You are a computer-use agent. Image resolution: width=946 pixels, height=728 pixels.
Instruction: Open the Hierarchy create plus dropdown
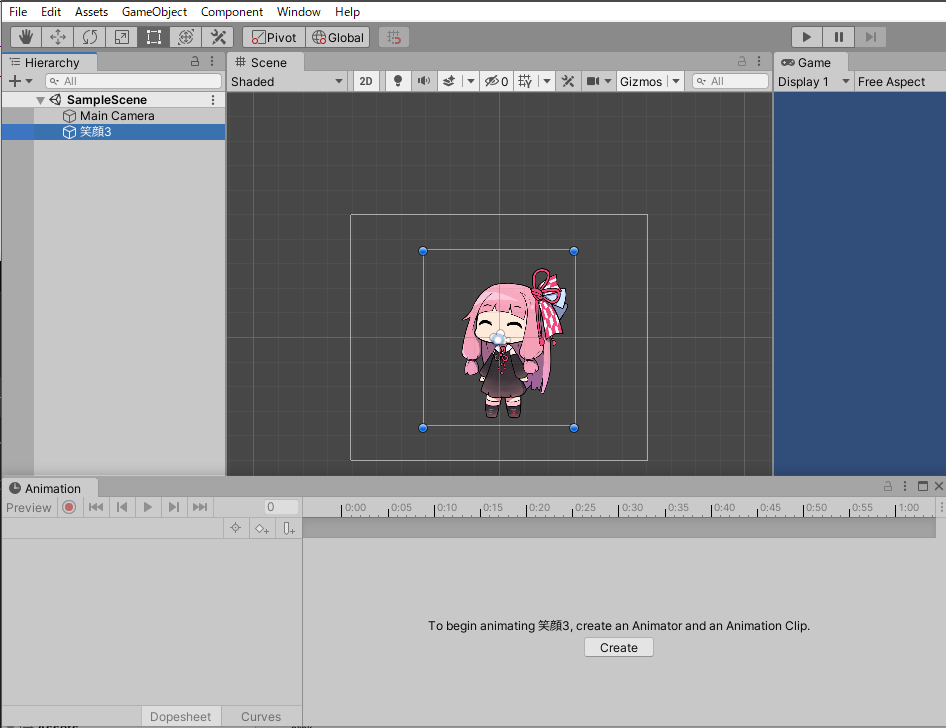tap(21, 81)
